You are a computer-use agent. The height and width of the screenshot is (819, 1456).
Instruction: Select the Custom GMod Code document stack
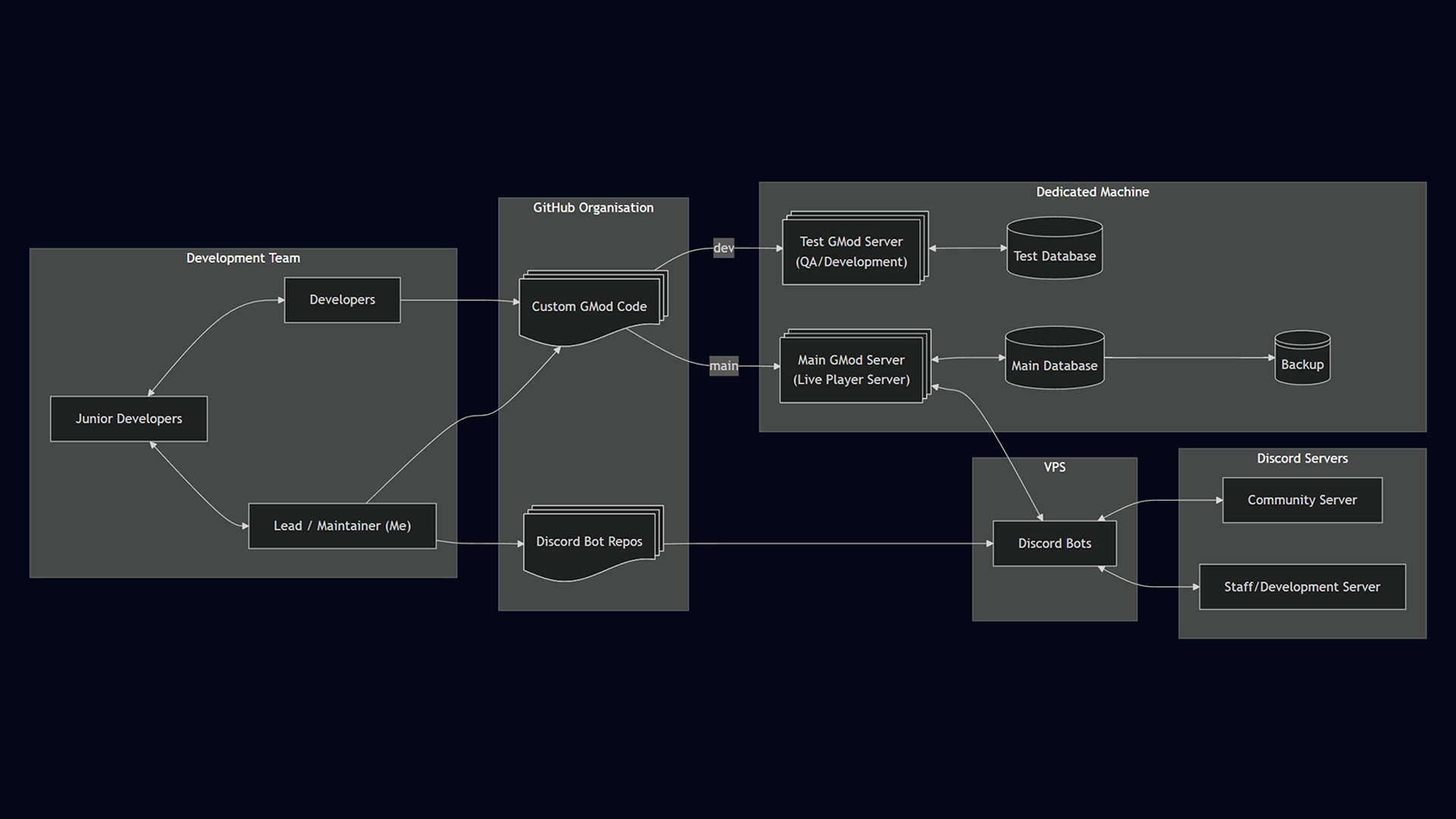(589, 306)
